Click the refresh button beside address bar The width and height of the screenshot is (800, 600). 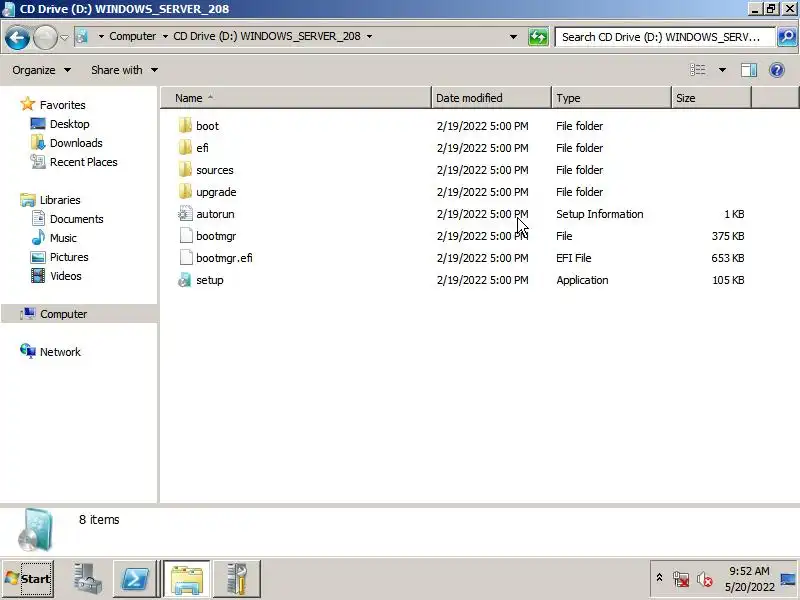[x=538, y=37]
